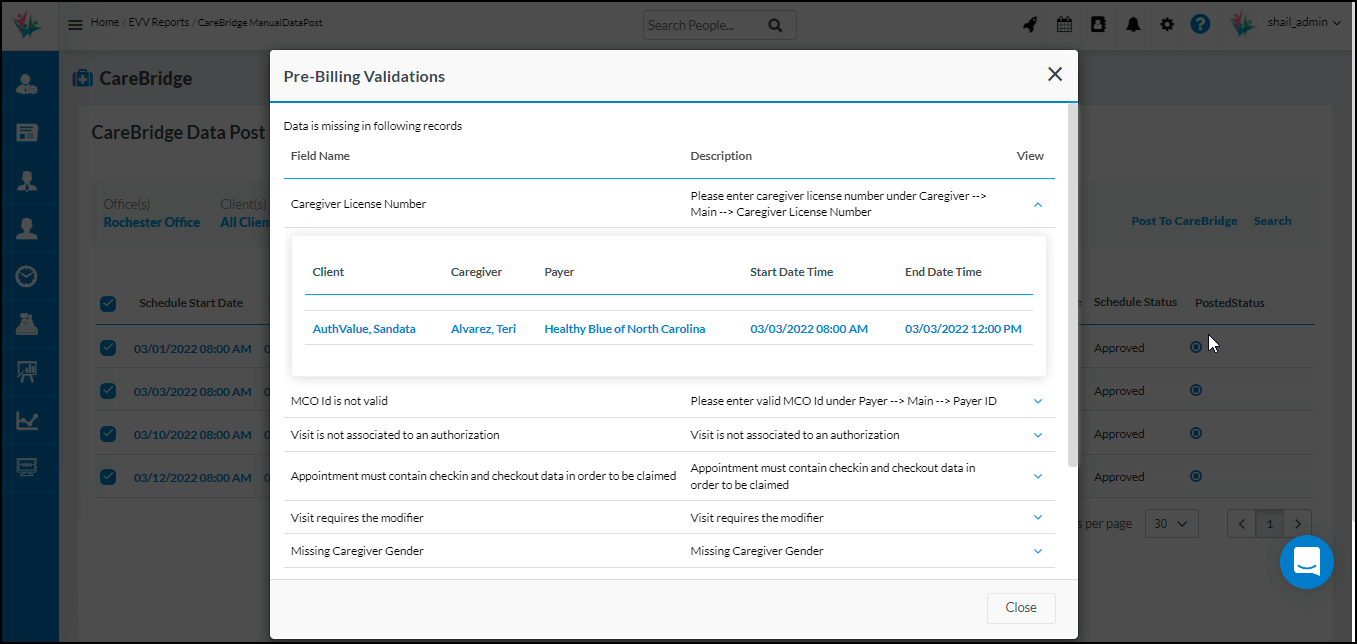
Task: Collapse the Caregiver License Number validation details
Action: click(x=1038, y=204)
